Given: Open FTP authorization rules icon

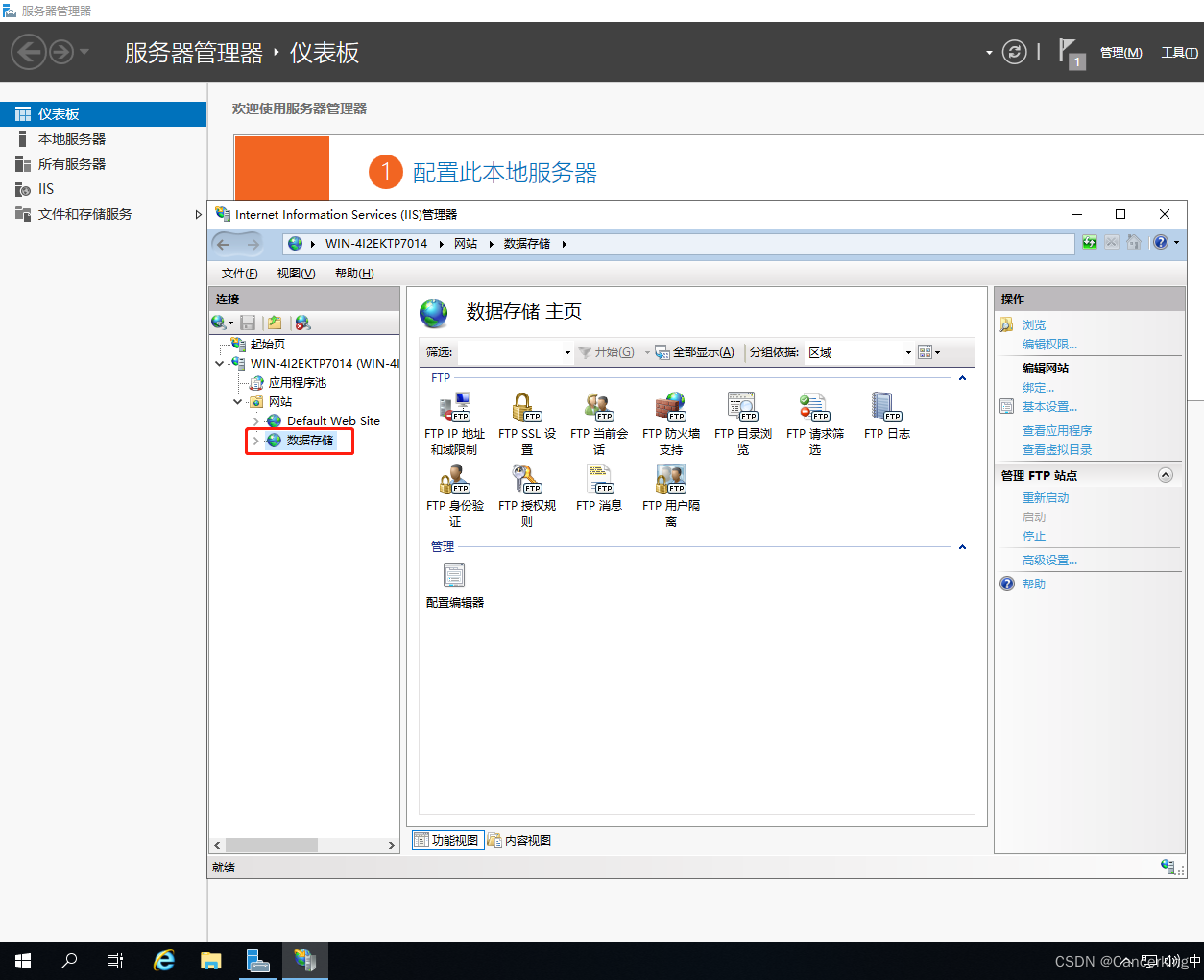Looking at the screenshot, I should 527,479.
